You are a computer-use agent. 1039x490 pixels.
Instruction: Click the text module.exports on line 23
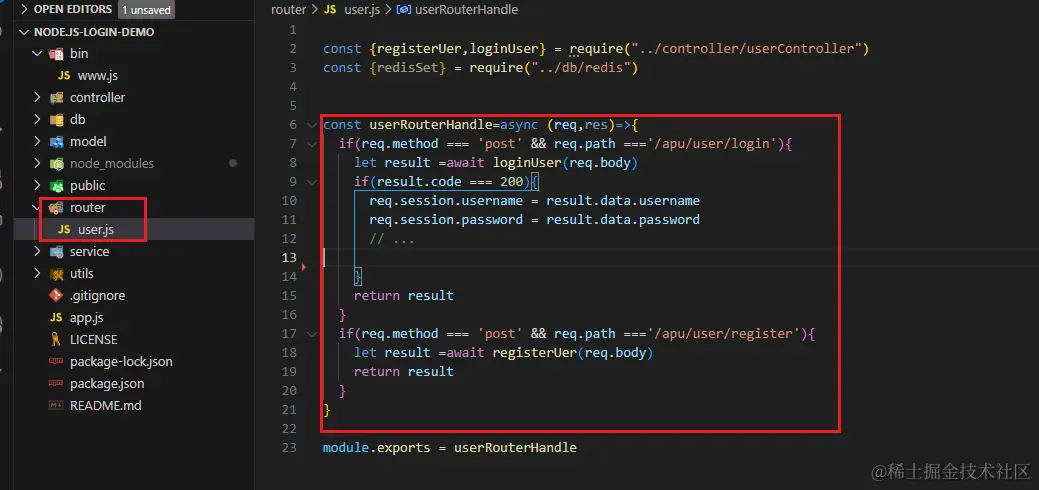(x=376, y=448)
